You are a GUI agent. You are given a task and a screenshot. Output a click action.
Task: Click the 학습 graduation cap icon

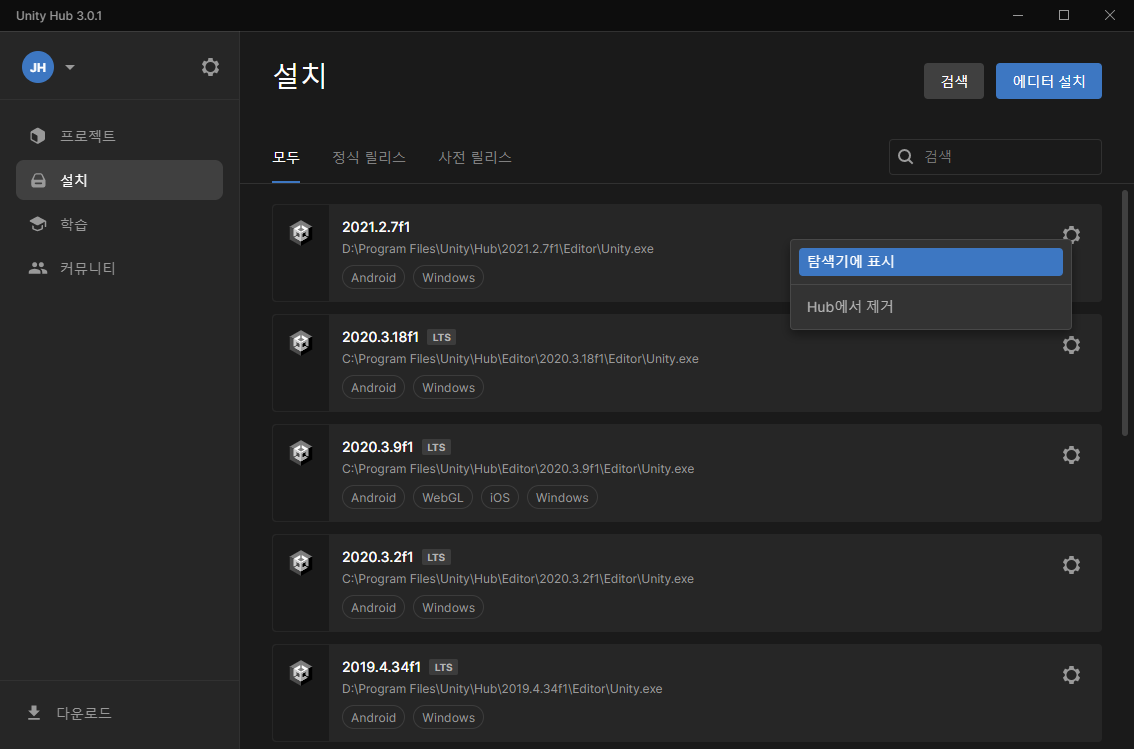click(38, 224)
